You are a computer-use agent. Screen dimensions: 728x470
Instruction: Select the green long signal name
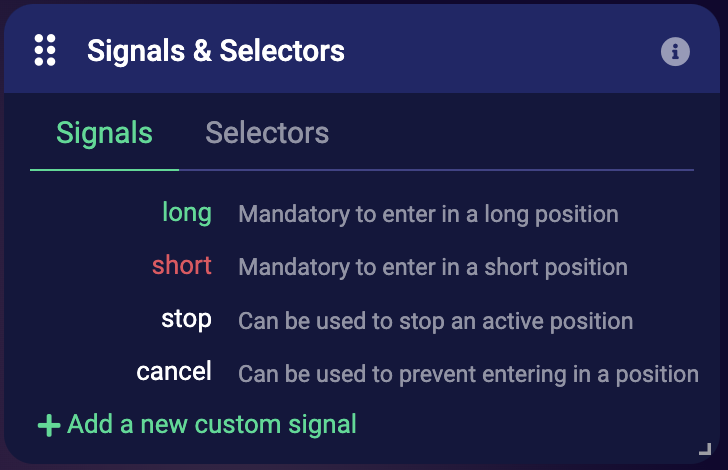coord(187,212)
